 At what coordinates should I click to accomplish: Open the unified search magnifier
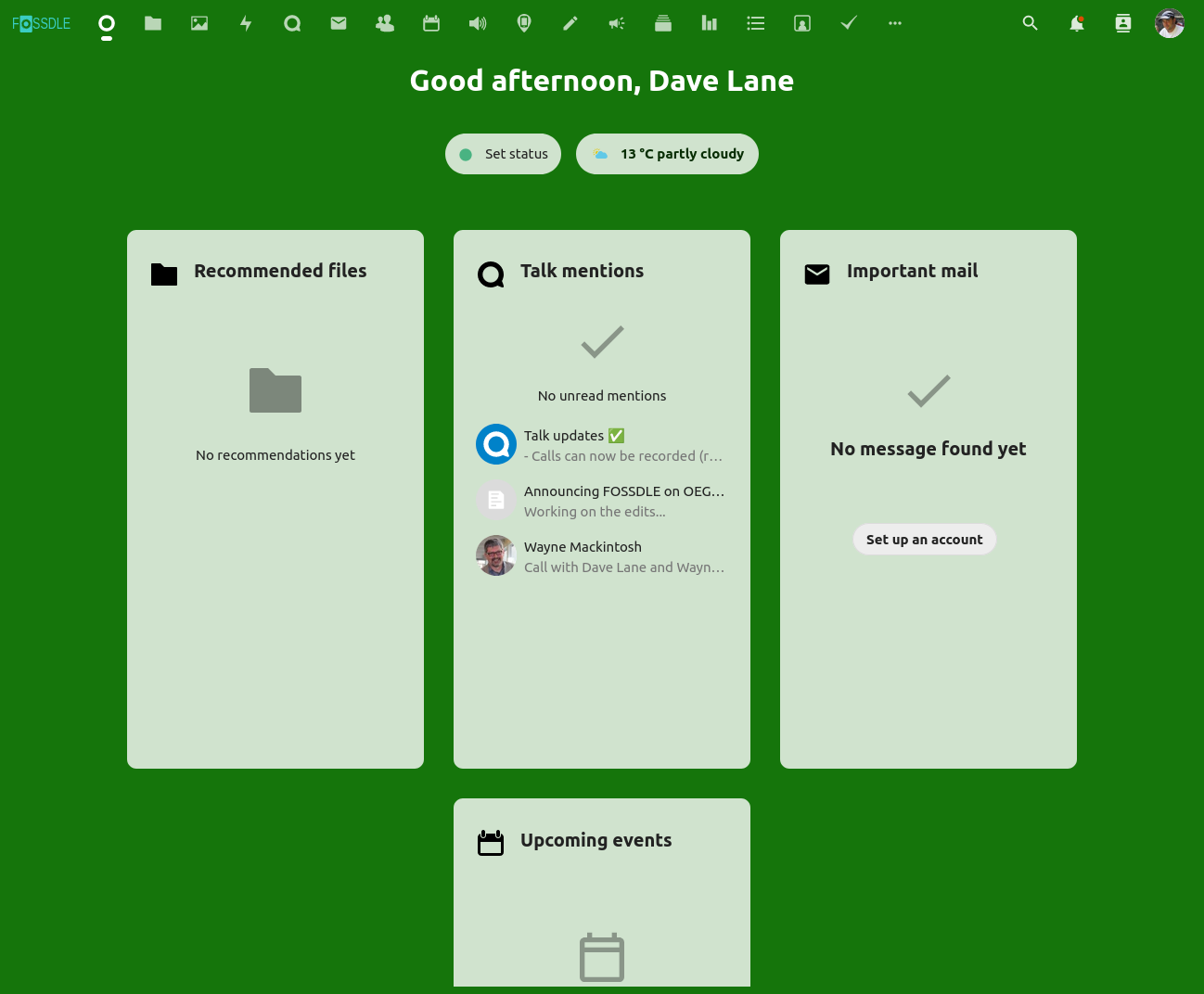pos(1030,23)
